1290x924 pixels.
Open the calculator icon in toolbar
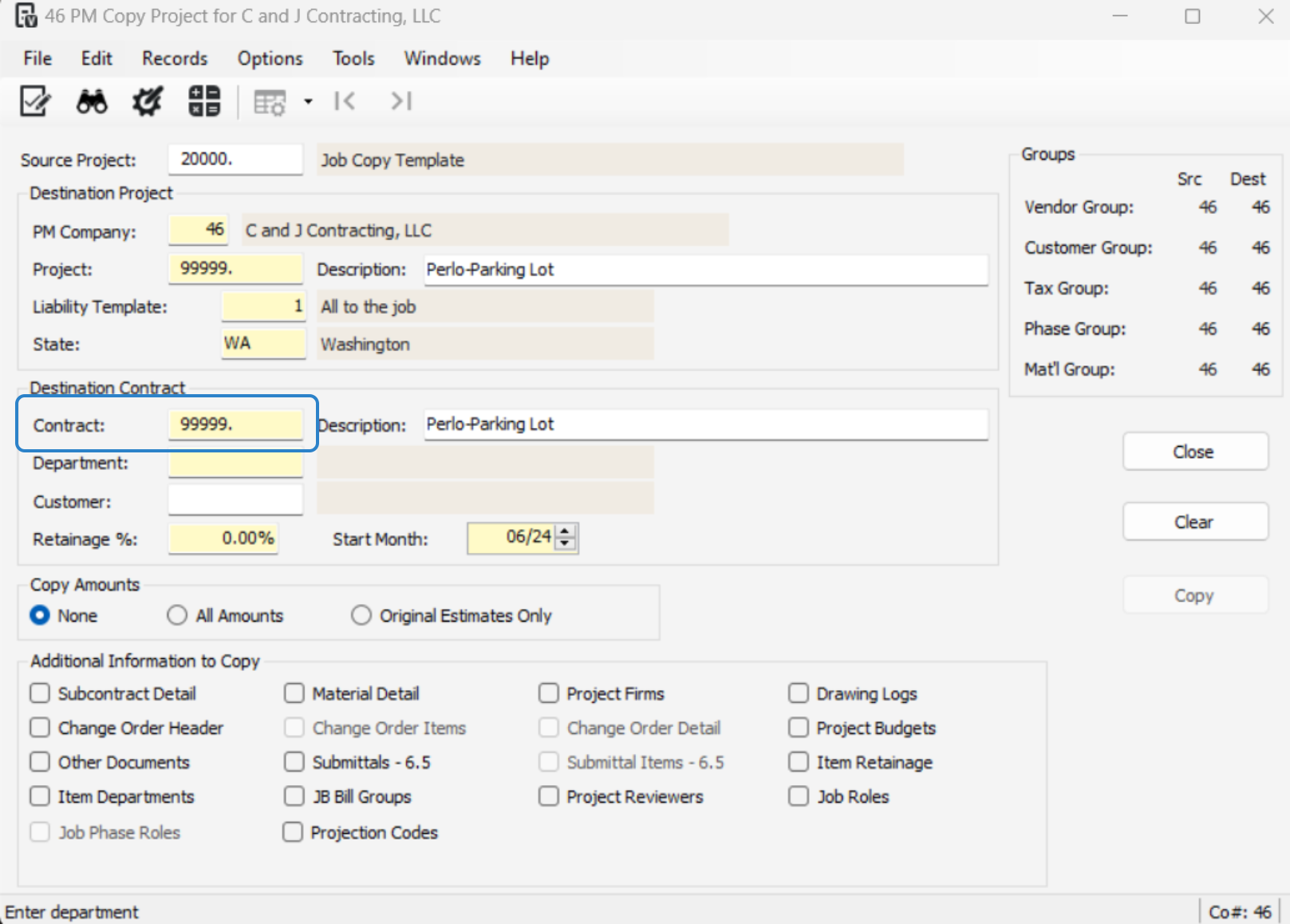[204, 101]
